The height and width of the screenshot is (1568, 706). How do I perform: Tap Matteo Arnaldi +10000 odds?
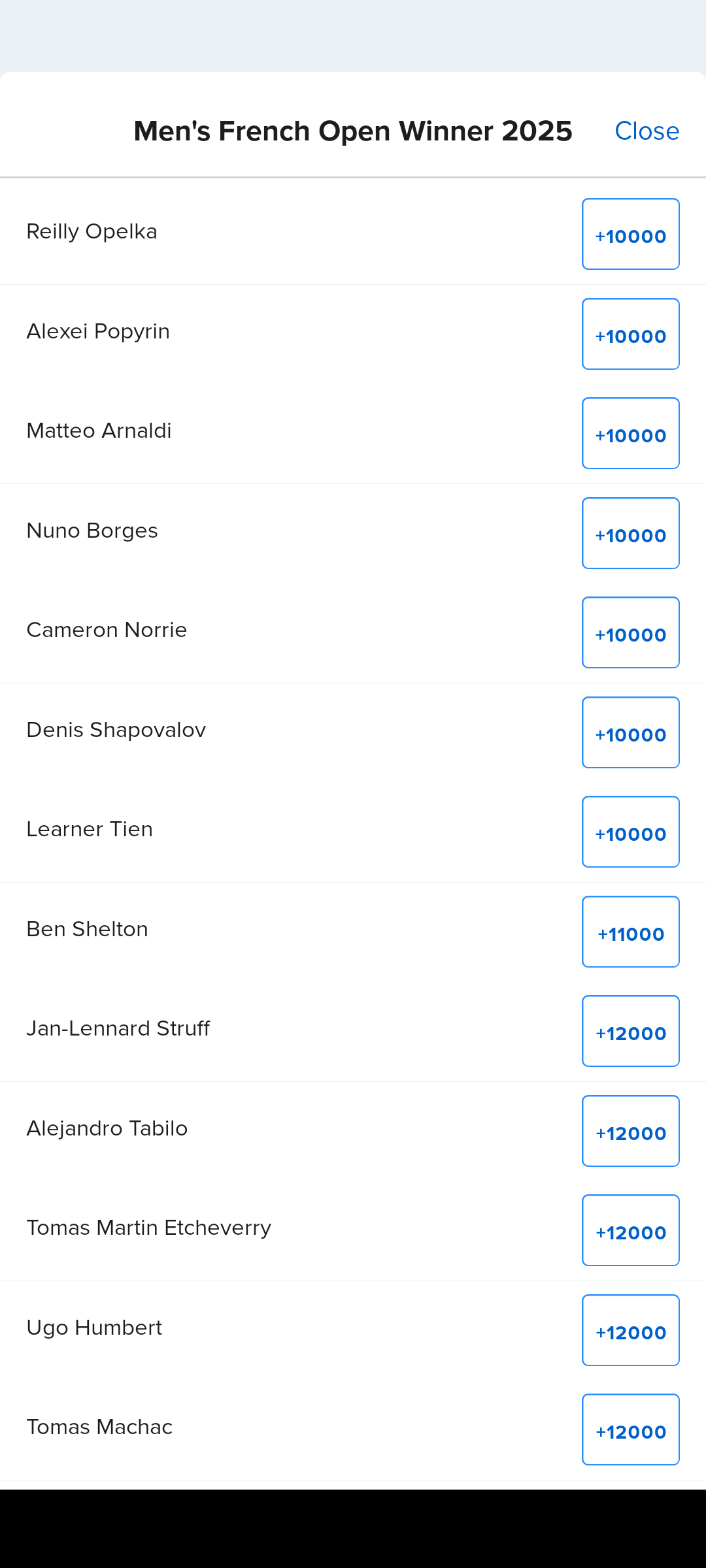tap(630, 434)
